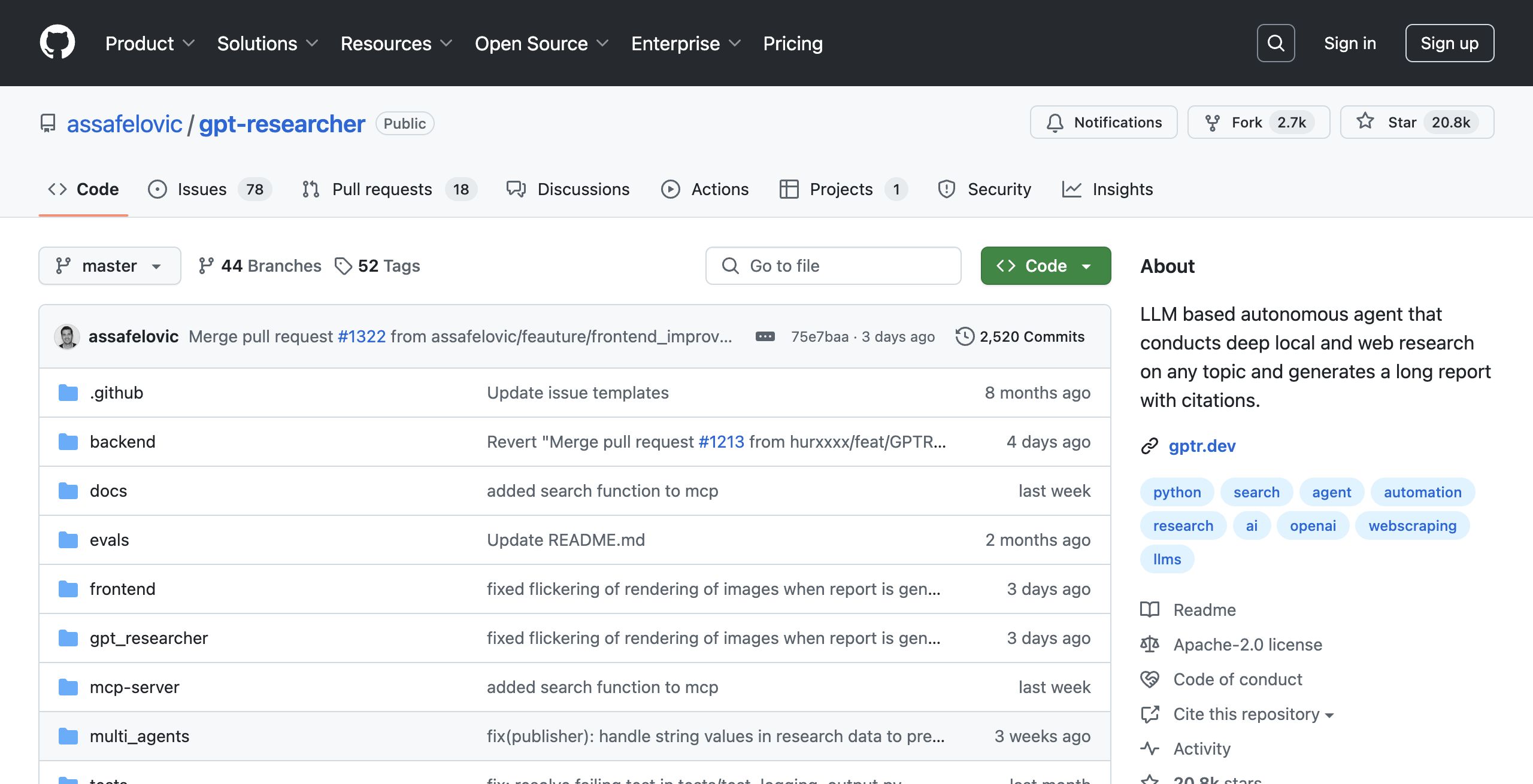View the 44 Branches list
Screen dimensions: 1533x784
point(260,266)
